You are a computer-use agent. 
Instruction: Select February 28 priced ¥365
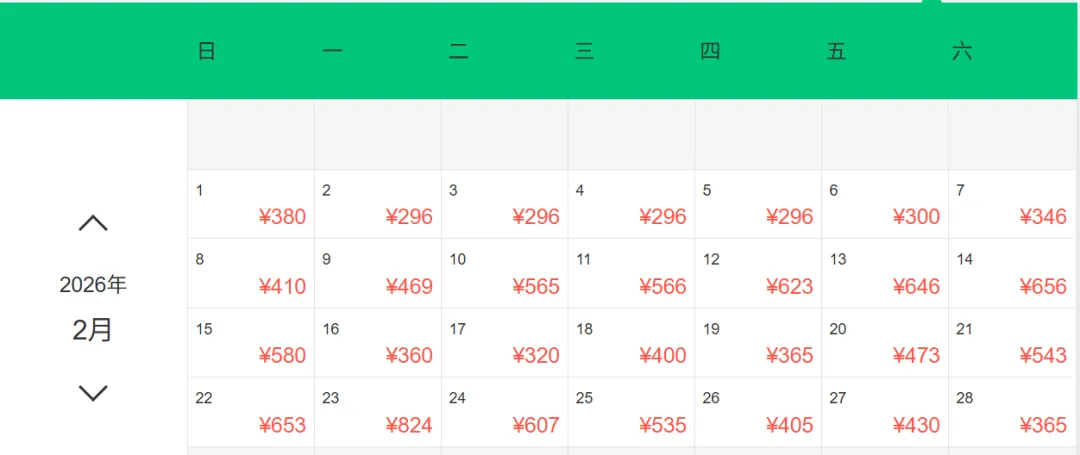point(1012,412)
